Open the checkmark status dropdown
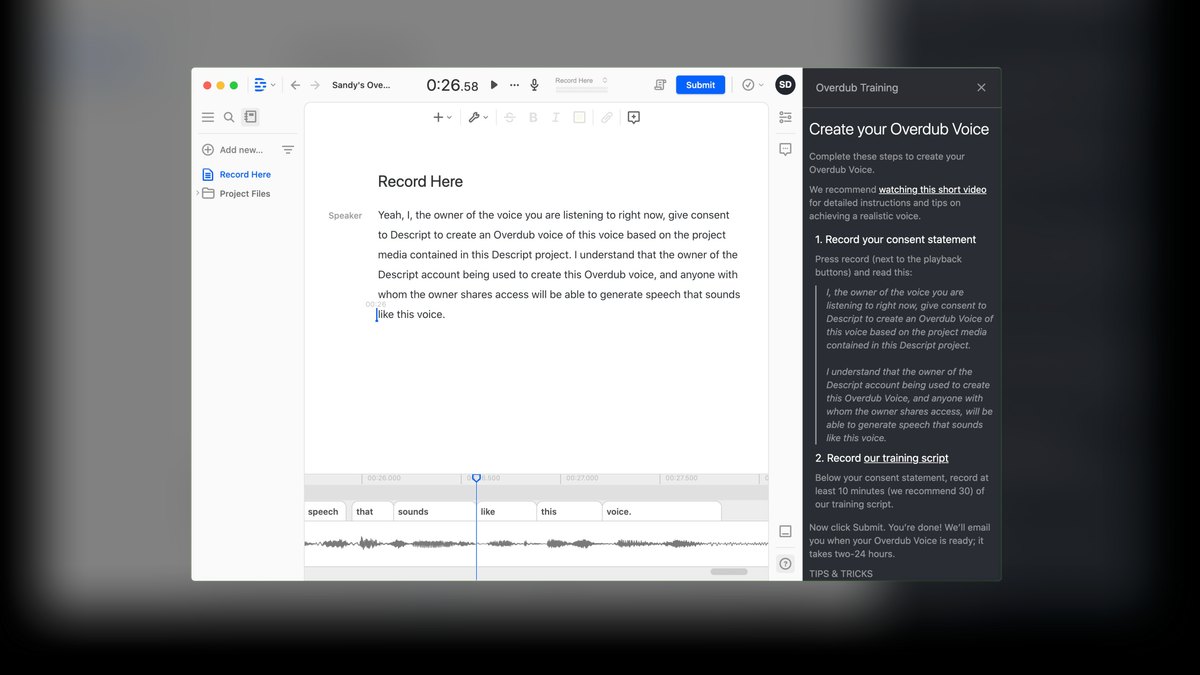 [x=752, y=85]
